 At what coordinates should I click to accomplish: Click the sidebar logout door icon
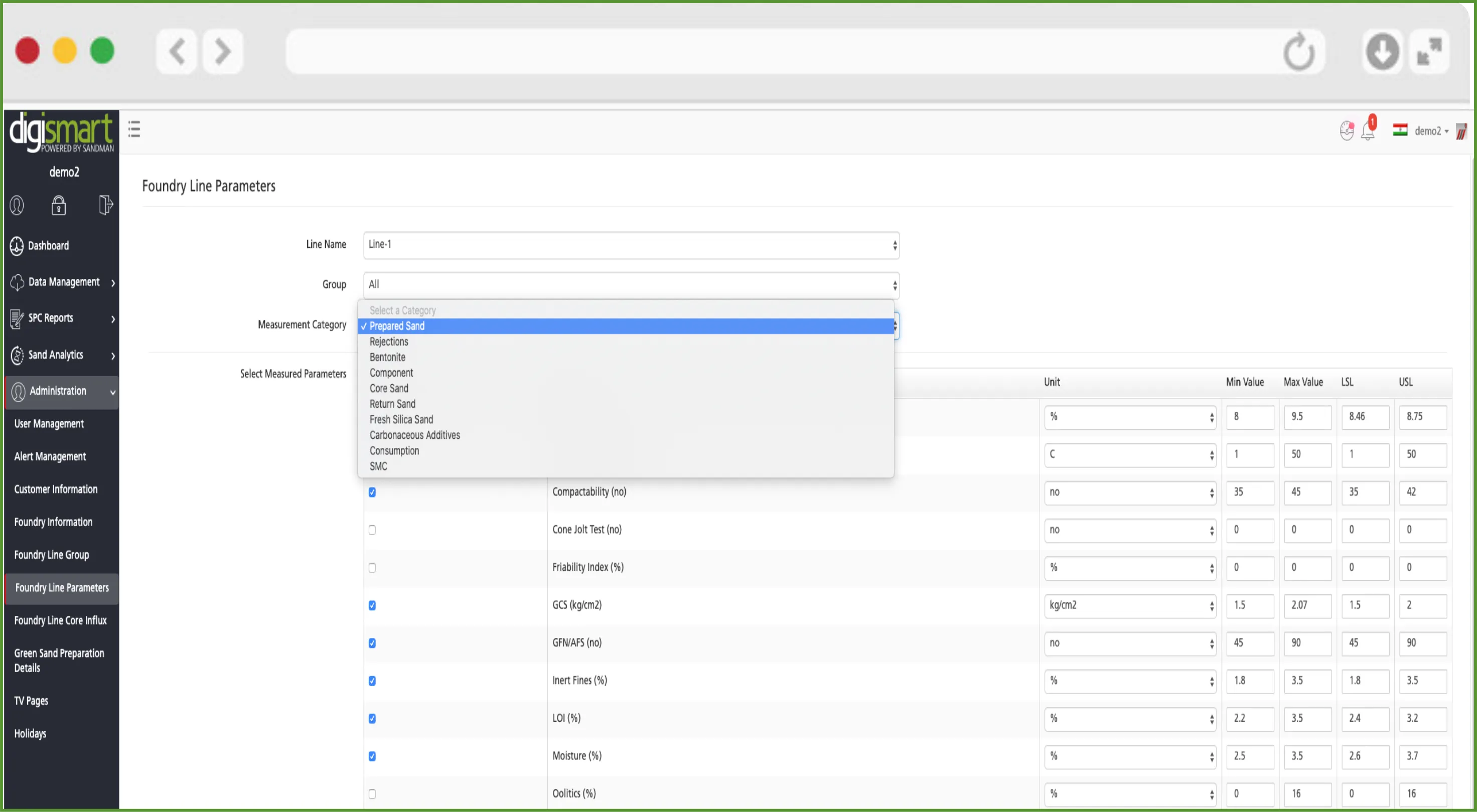105,205
